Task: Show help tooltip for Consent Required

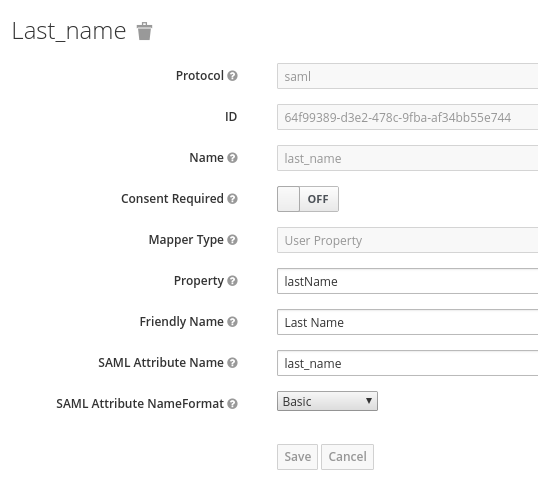Action: point(232,199)
